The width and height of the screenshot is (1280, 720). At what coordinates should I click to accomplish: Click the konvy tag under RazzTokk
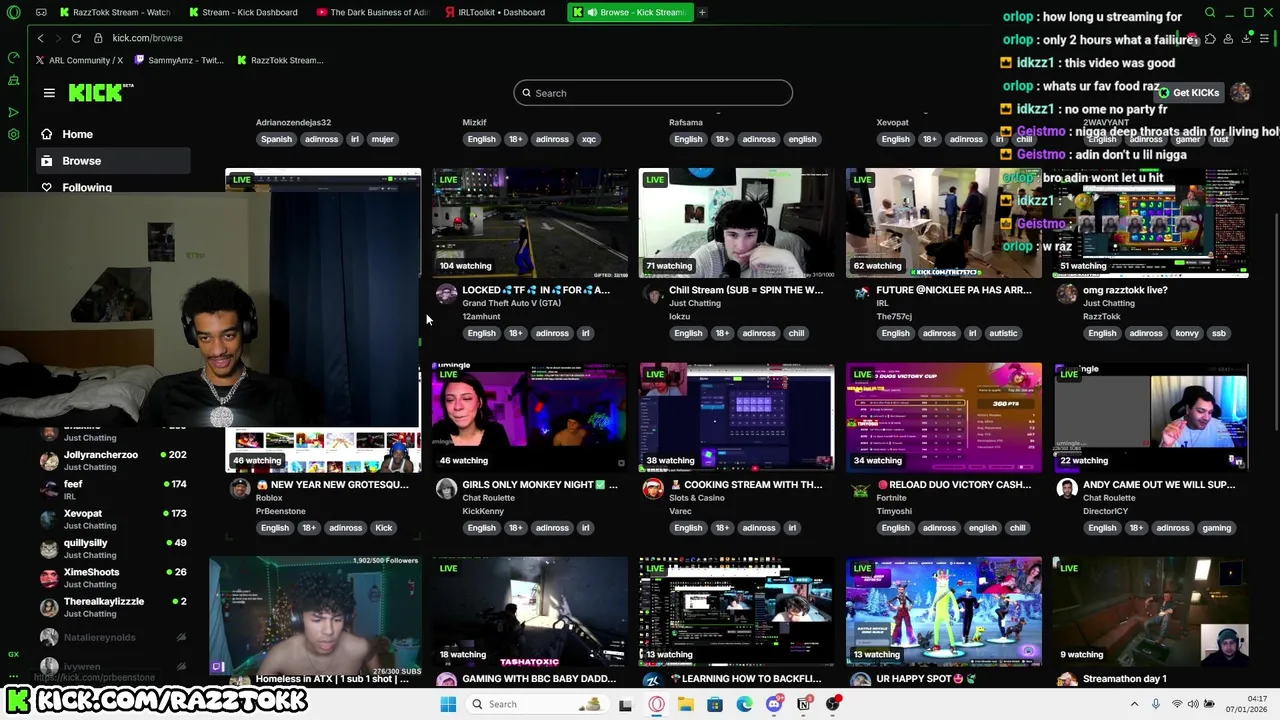[x=1187, y=333]
